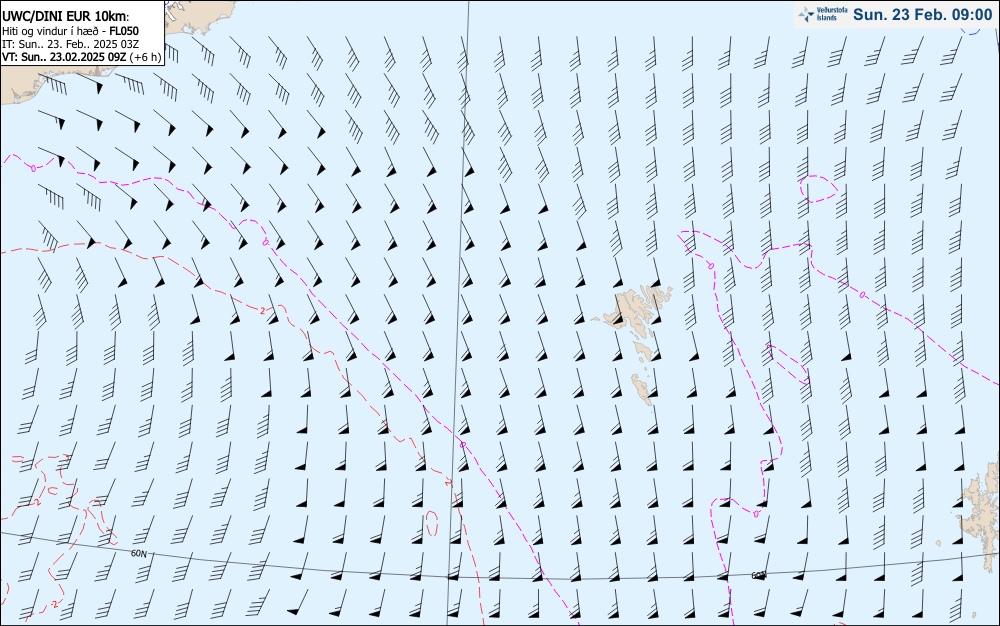Click the 'VT: Sun.. 23.02.2025 09Z (+6 h)' line
This screenshot has width=1000, height=626.
(x=82, y=57)
